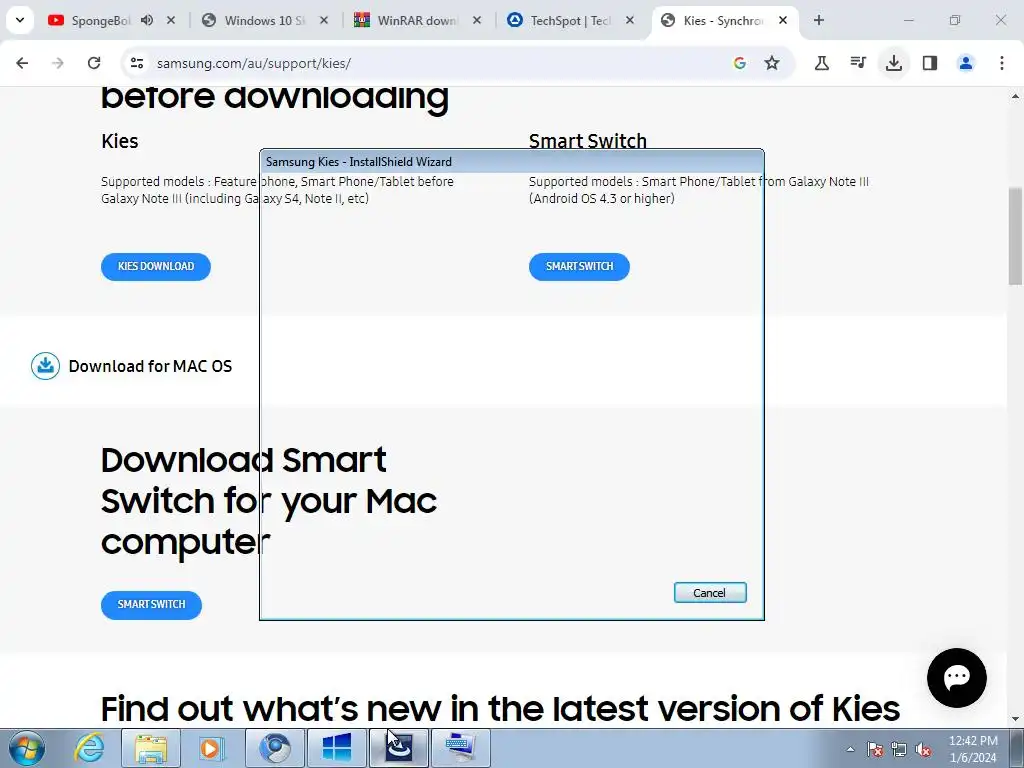Click the Kies heading text
Screen dimensions: 1024x768
pos(120,141)
